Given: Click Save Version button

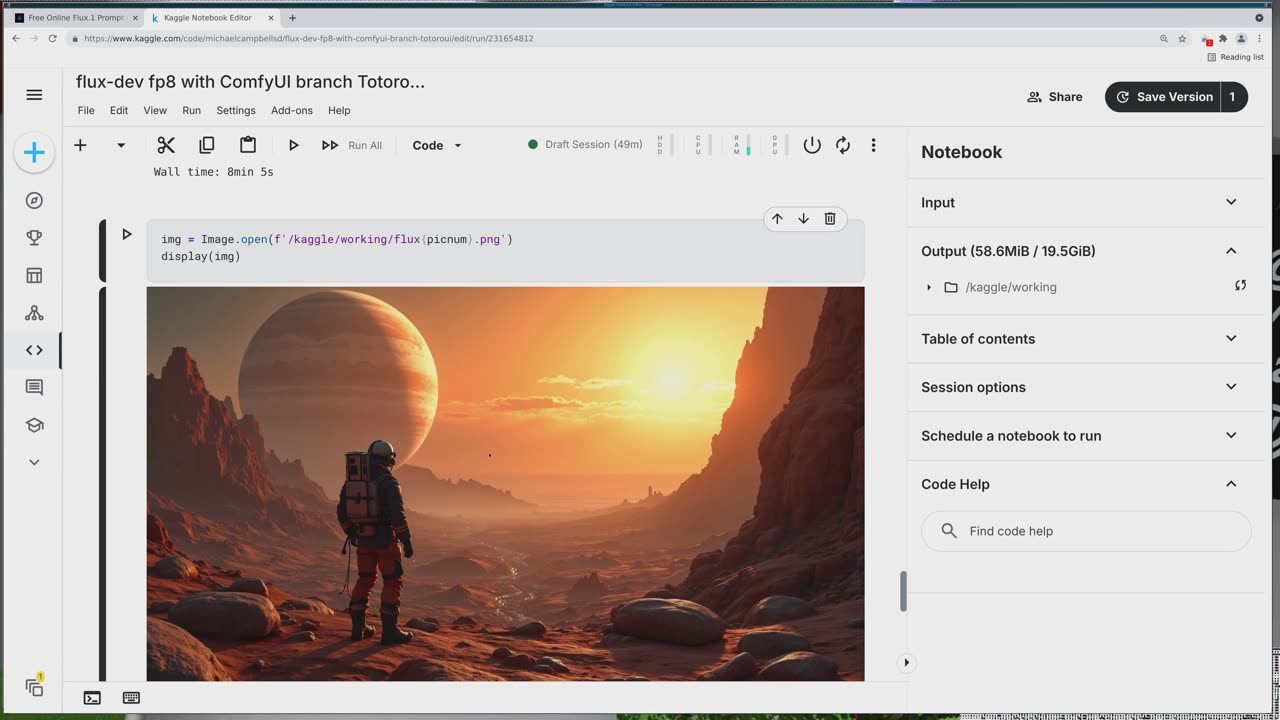Looking at the screenshot, I should click(x=1163, y=97).
